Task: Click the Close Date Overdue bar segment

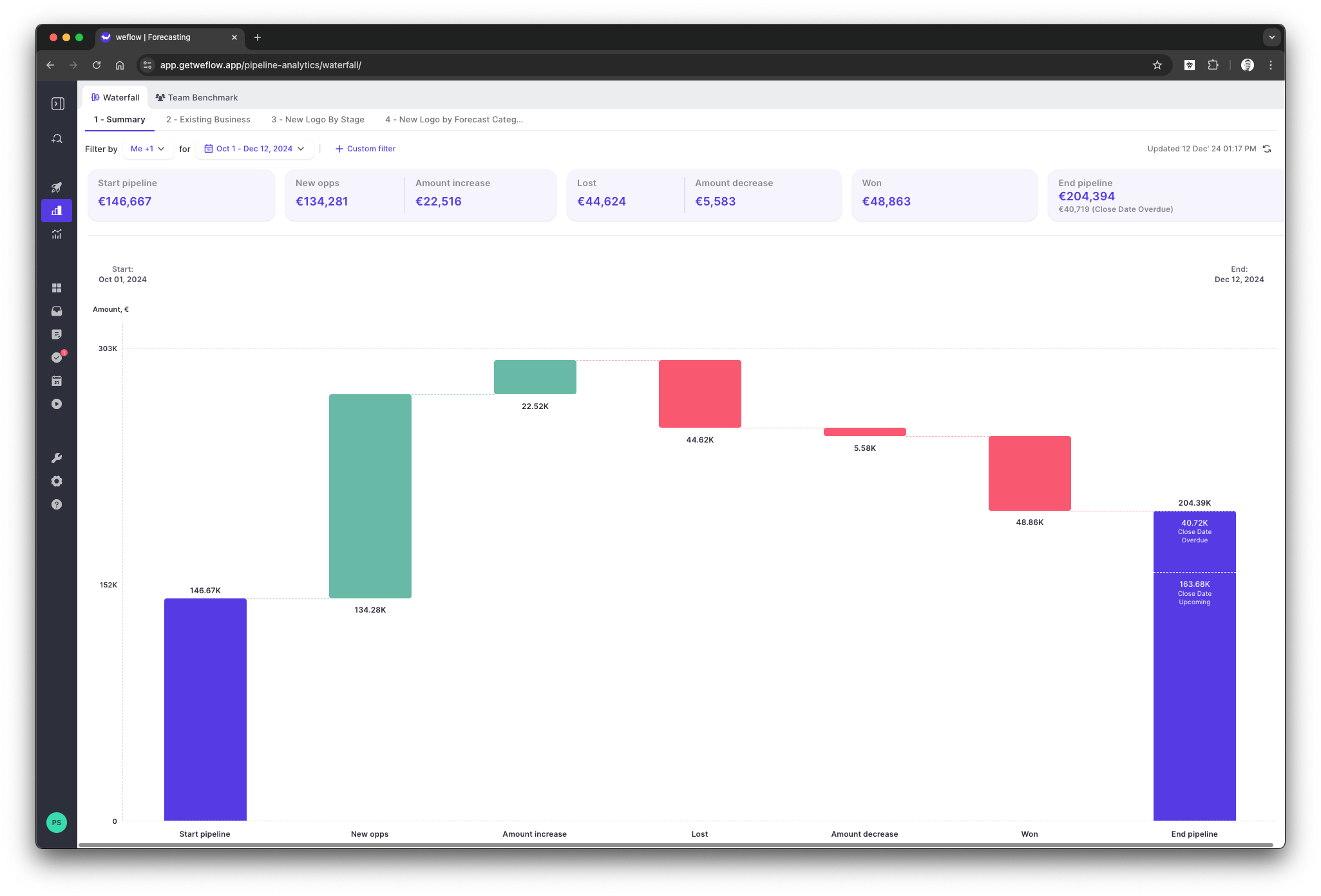Action: (x=1195, y=541)
